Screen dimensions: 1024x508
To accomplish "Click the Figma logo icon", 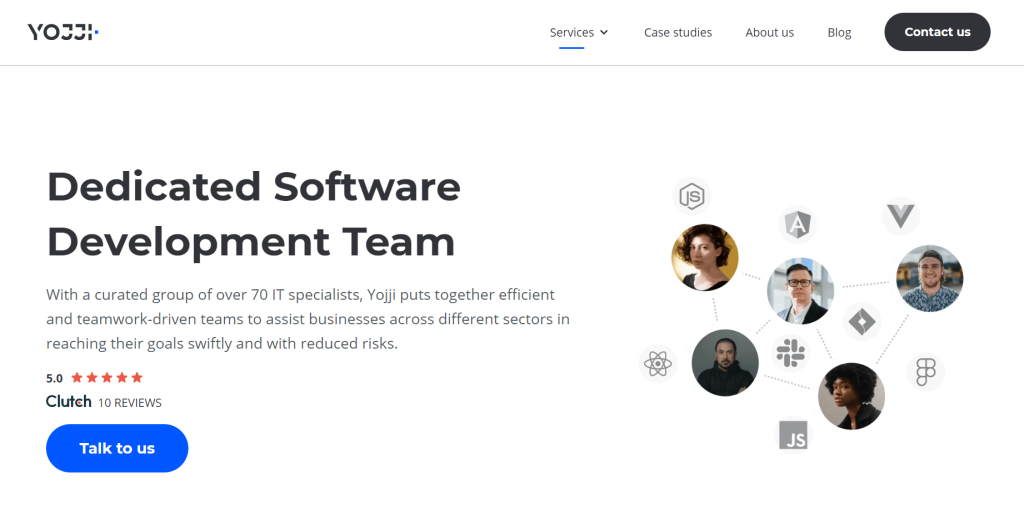I will pos(925,372).
